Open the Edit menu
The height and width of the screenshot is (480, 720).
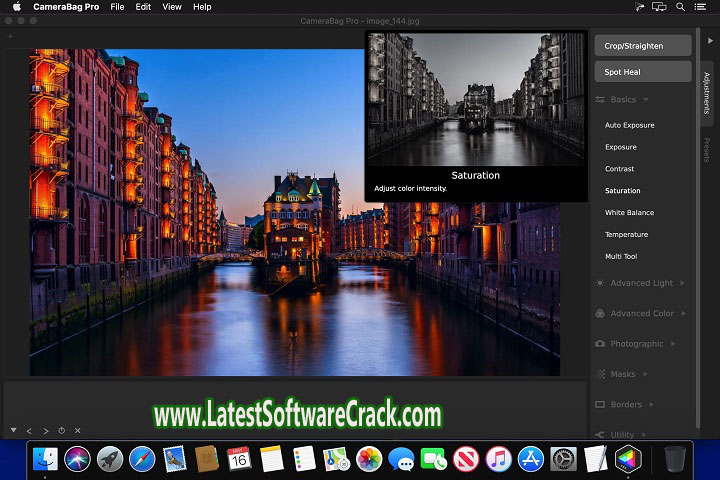click(x=143, y=7)
